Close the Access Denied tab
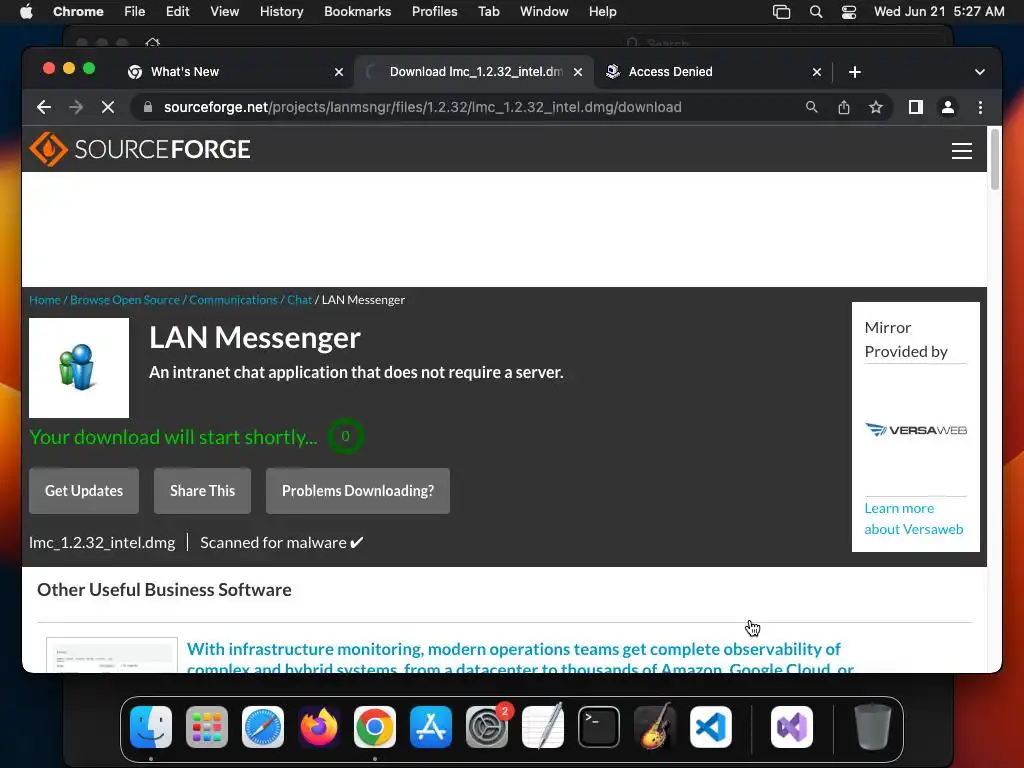The height and width of the screenshot is (768, 1024). click(x=816, y=72)
